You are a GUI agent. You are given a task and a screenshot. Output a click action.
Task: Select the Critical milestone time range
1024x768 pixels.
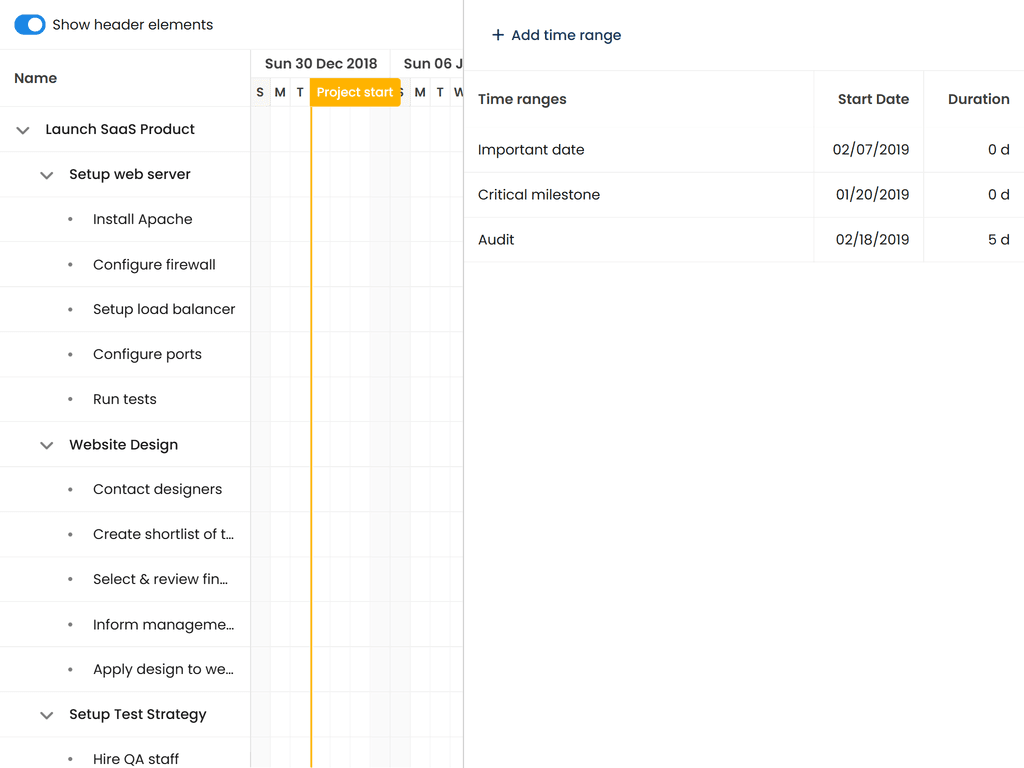(x=539, y=195)
